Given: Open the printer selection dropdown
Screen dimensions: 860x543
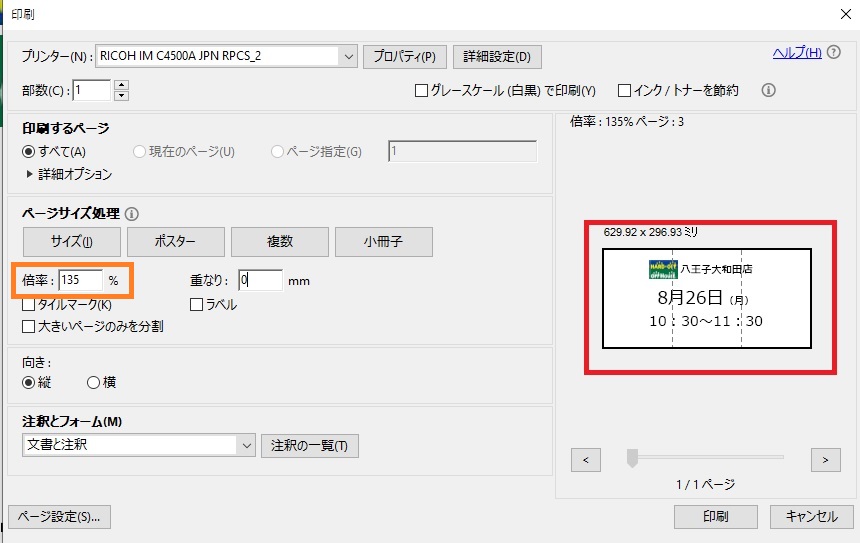Looking at the screenshot, I should click(x=349, y=56).
